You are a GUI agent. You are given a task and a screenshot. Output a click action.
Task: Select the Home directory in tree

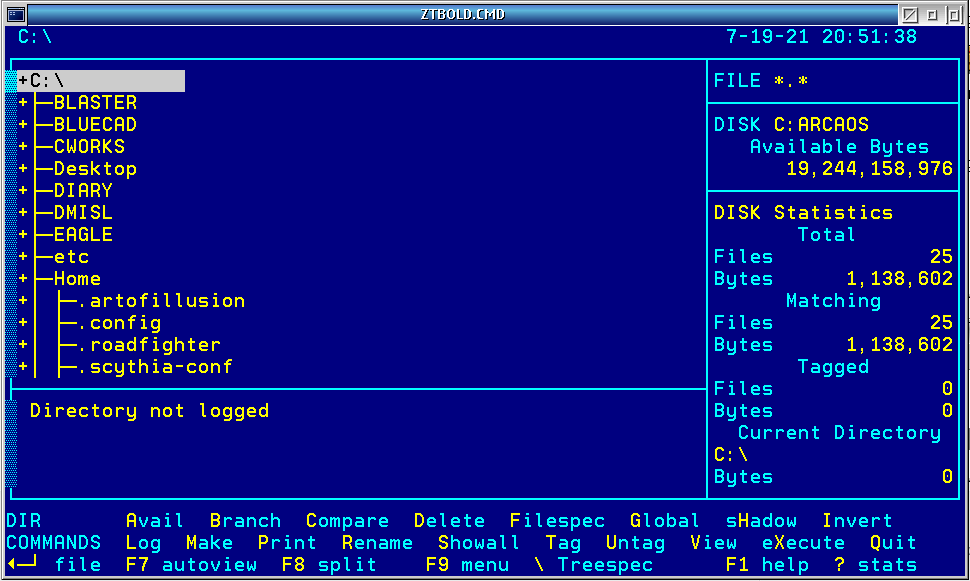click(x=77, y=279)
